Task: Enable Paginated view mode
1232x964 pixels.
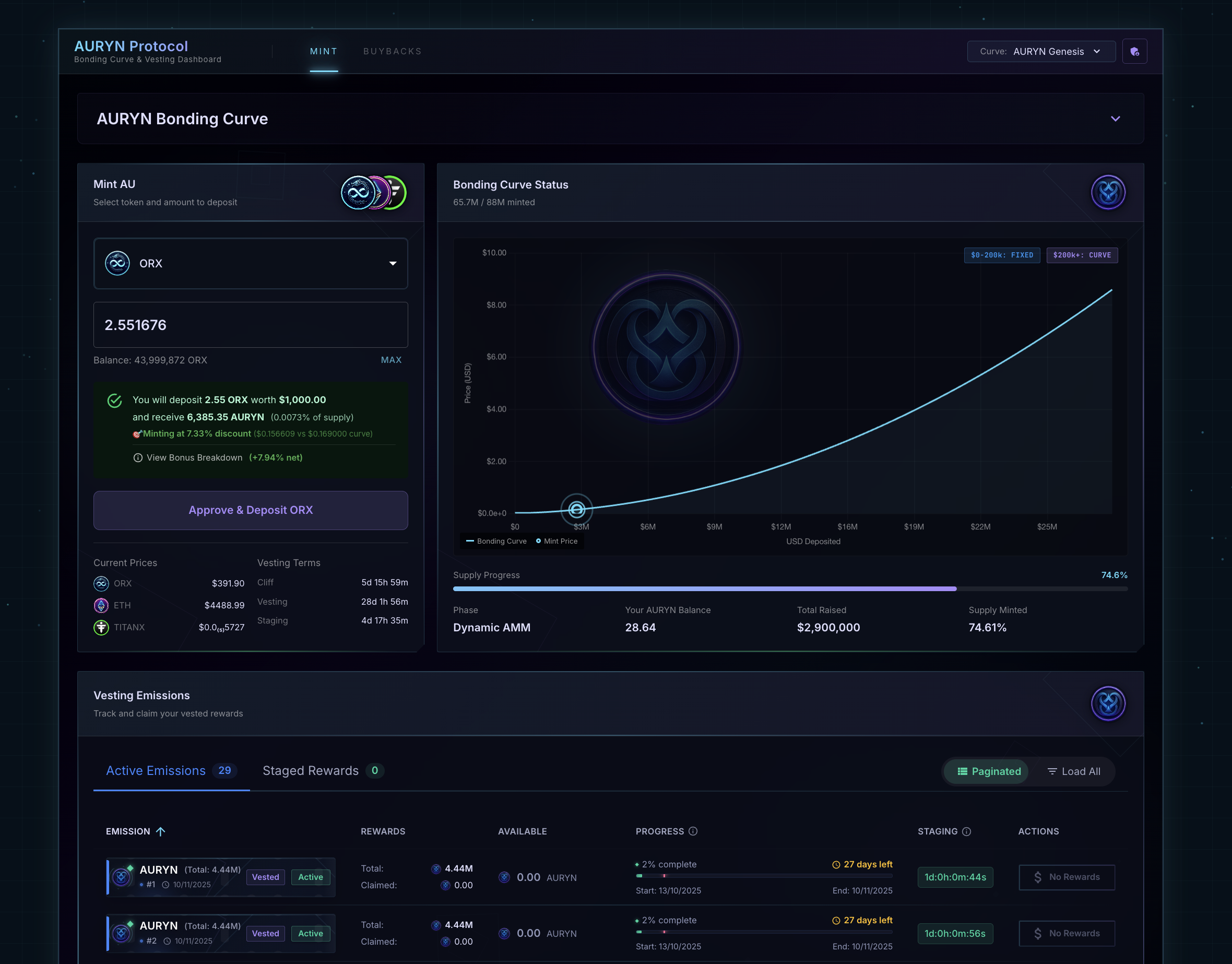Action: click(989, 771)
